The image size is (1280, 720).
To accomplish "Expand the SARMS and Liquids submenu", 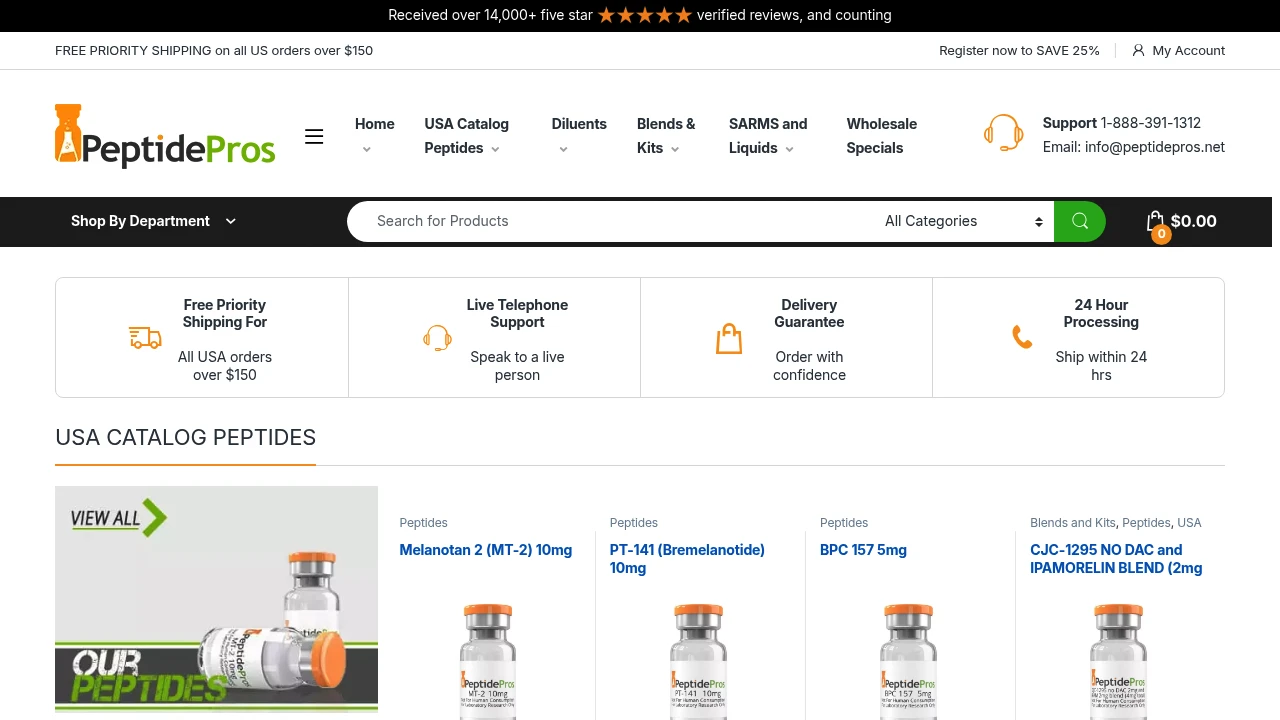I will (768, 136).
